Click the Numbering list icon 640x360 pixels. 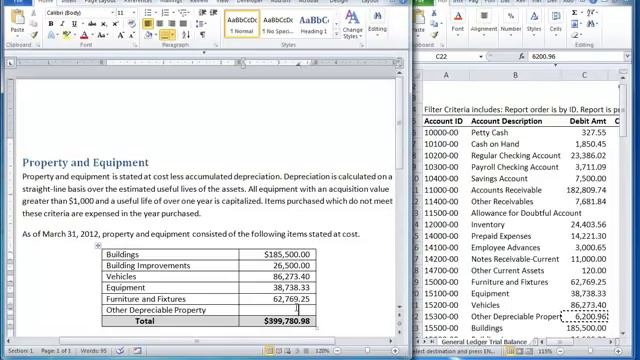(165, 13)
